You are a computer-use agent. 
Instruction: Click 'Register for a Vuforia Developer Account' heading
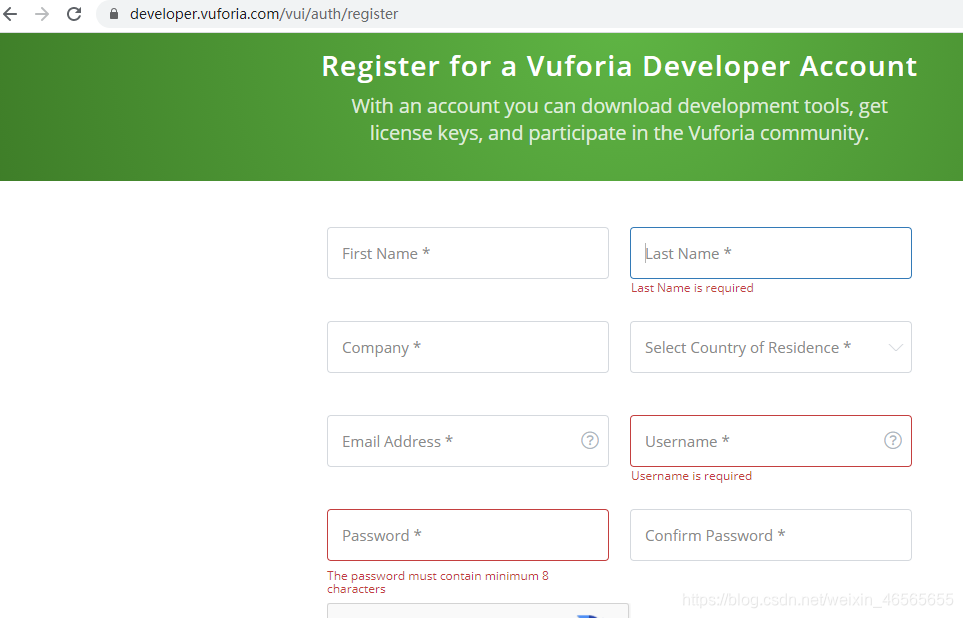tap(619, 66)
